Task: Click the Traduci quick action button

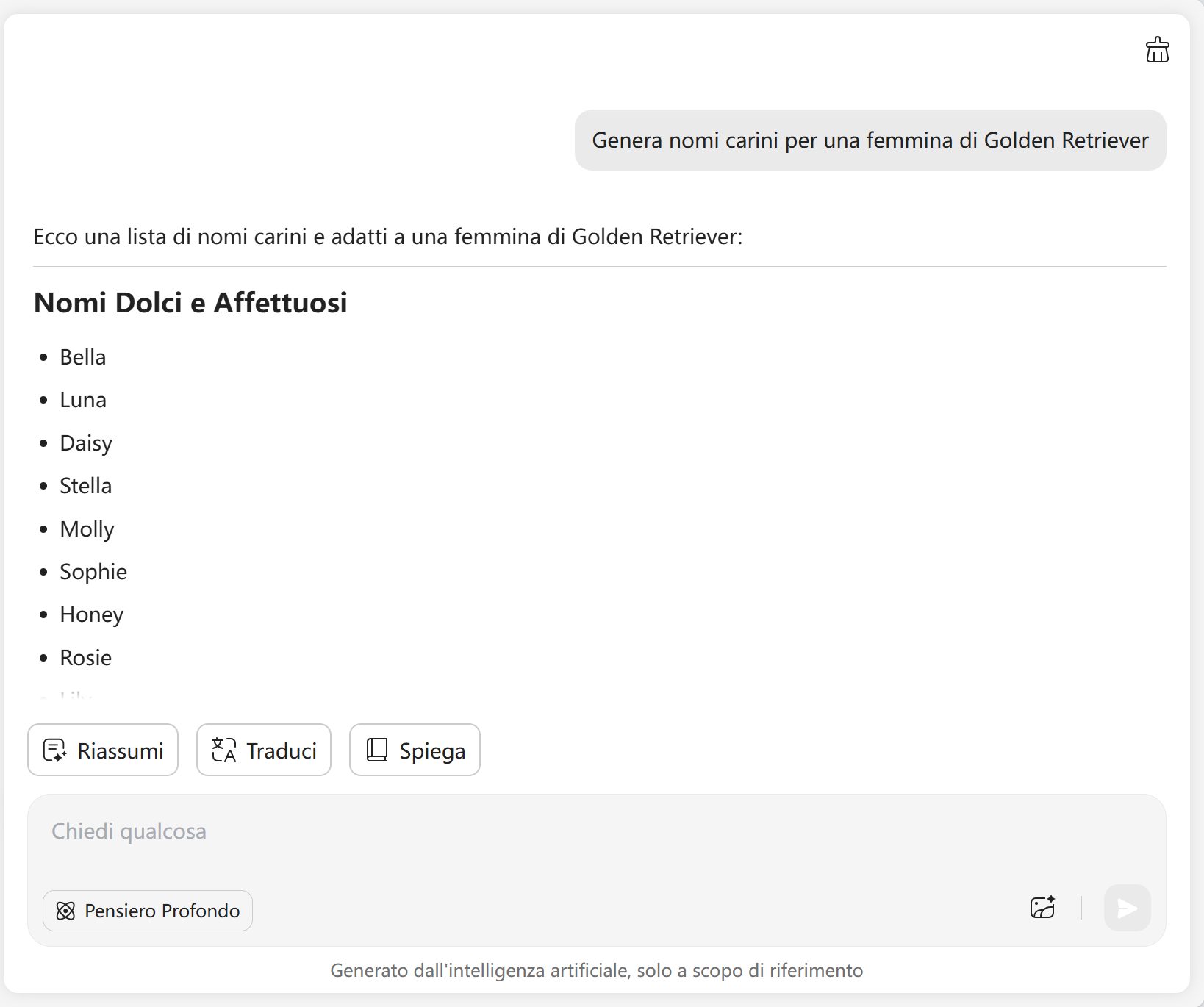Action: click(264, 750)
